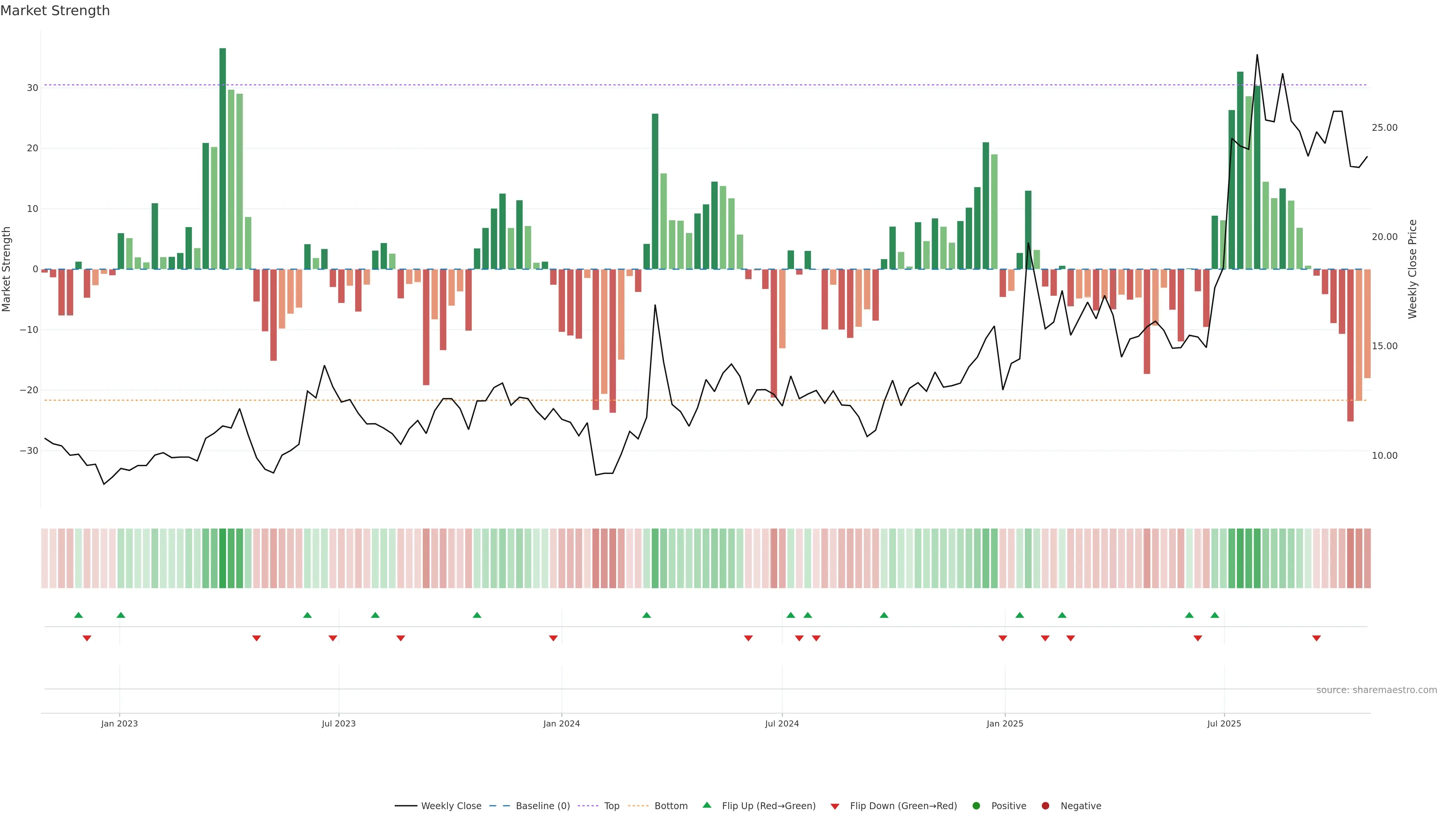This screenshot has width=1456, height=819.
Task: Select Jul 2025 x-axis label
Action: [x=1224, y=723]
